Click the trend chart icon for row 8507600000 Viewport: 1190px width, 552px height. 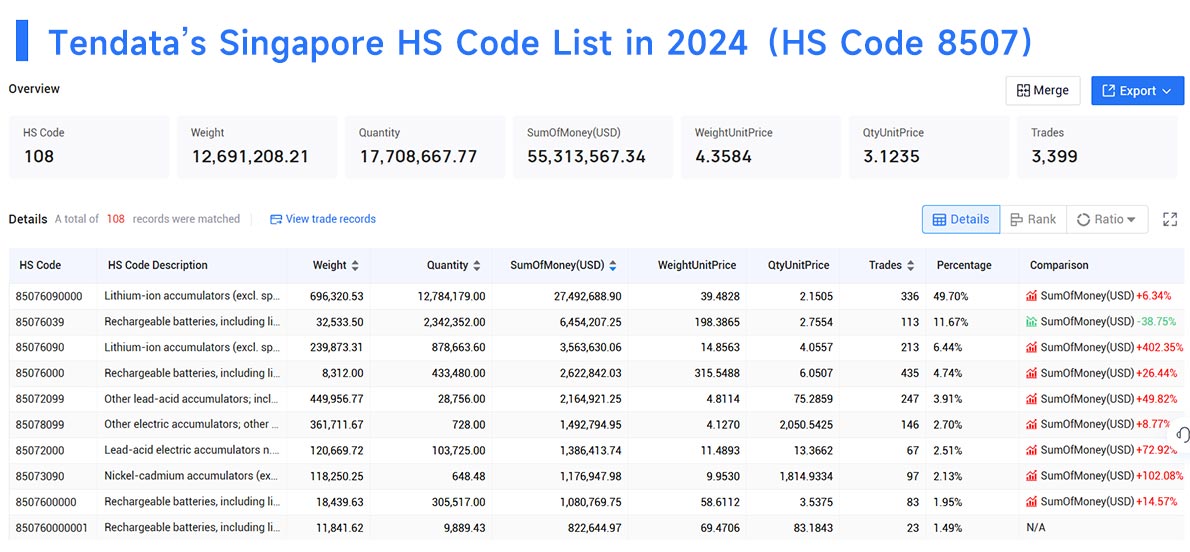[1031, 502]
